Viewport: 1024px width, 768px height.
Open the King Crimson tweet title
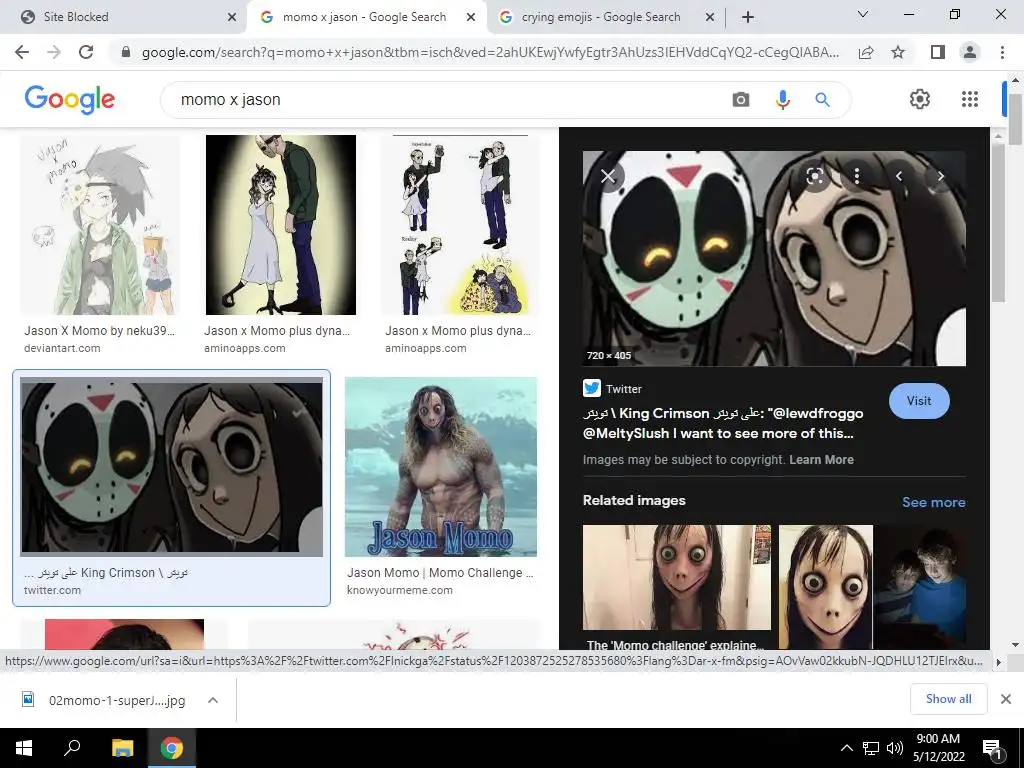click(723, 423)
